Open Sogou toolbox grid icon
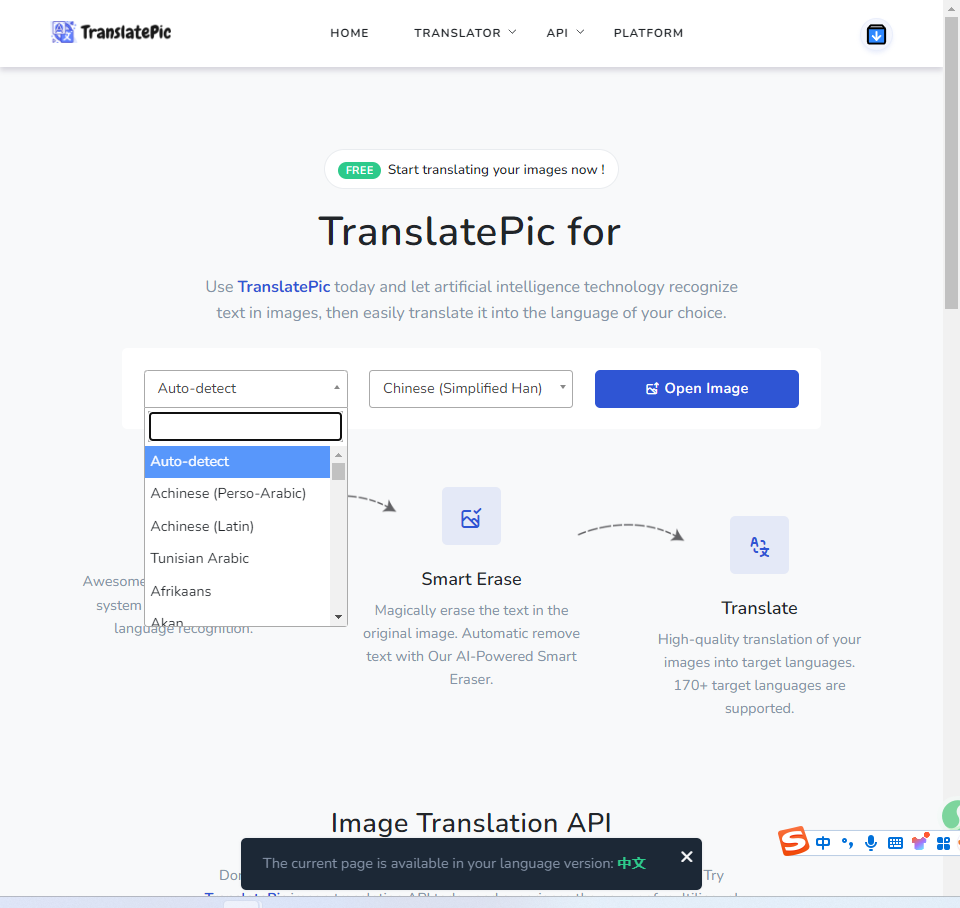The height and width of the screenshot is (908, 960). pyautogui.click(x=943, y=843)
